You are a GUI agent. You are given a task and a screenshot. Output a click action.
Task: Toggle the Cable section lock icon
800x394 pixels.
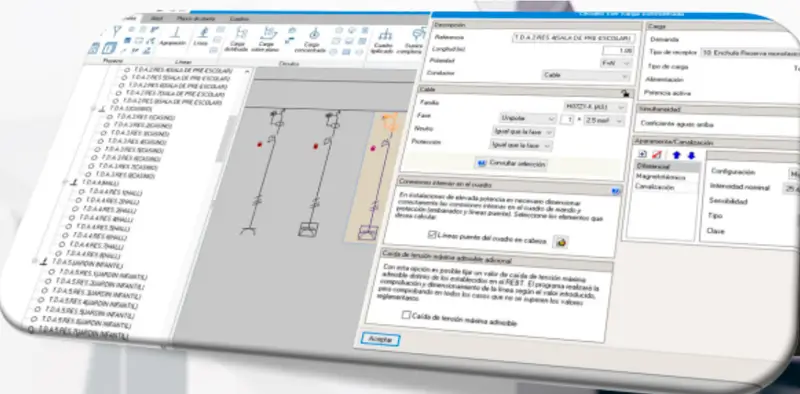point(625,93)
